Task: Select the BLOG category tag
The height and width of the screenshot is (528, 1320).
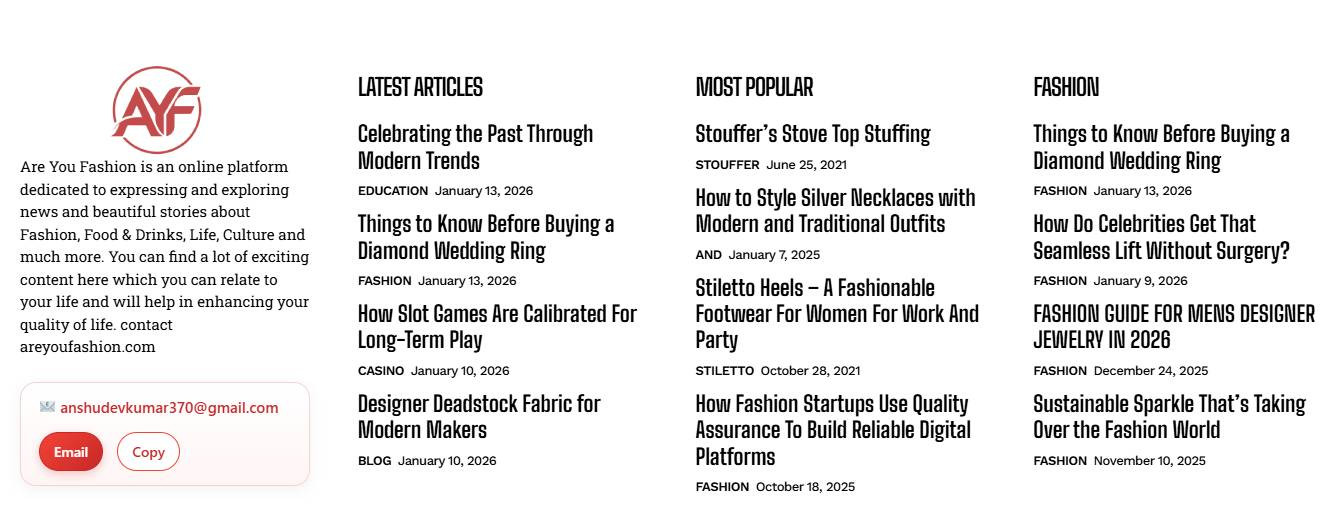Action: 375,461
